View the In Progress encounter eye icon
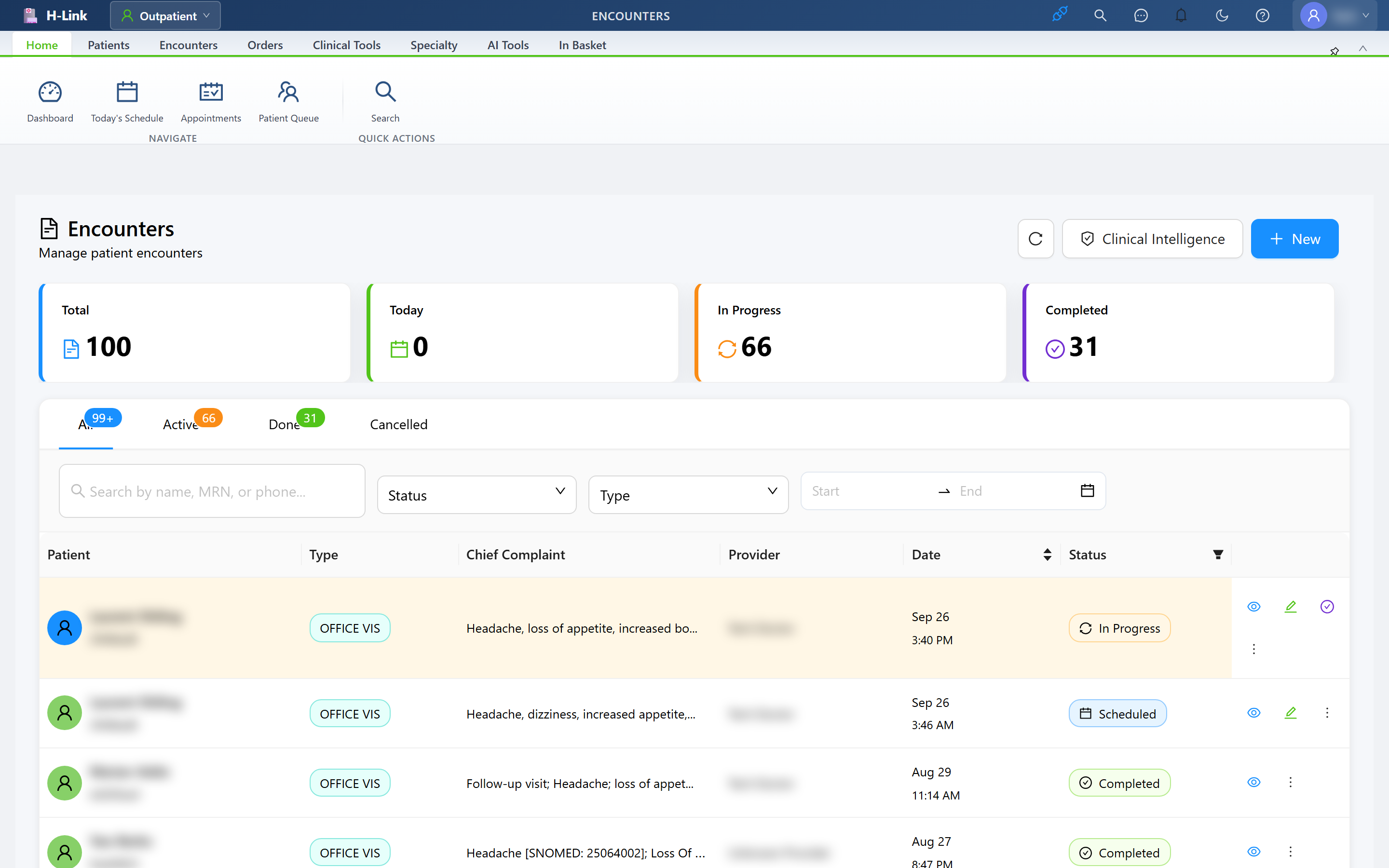This screenshot has height=868, width=1389. pyautogui.click(x=1253, y=606)
